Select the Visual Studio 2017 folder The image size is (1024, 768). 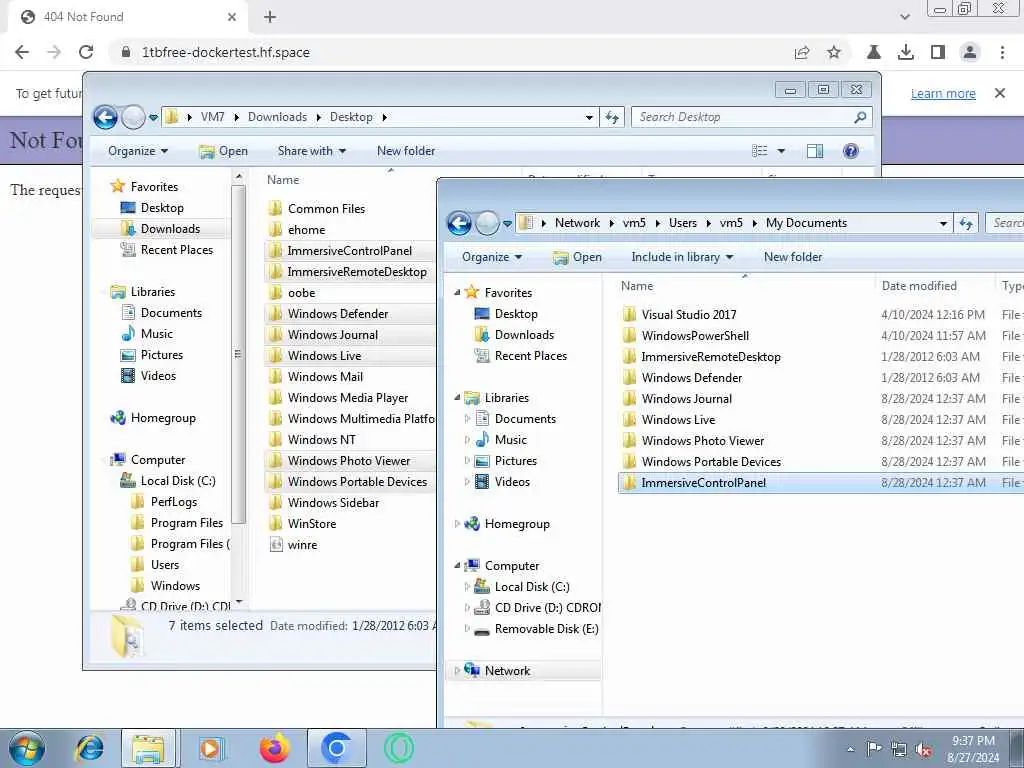coord(679,314)
